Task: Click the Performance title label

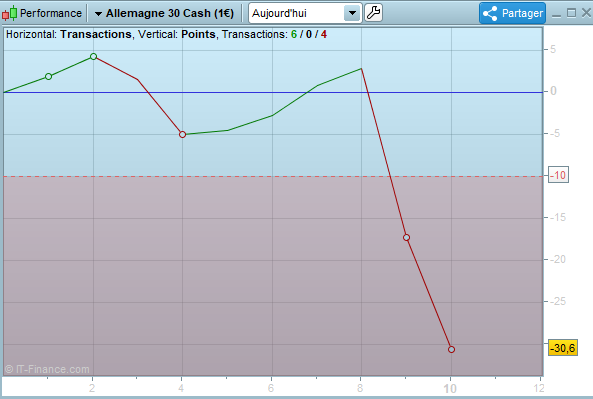Action: [x=51, y=13]
